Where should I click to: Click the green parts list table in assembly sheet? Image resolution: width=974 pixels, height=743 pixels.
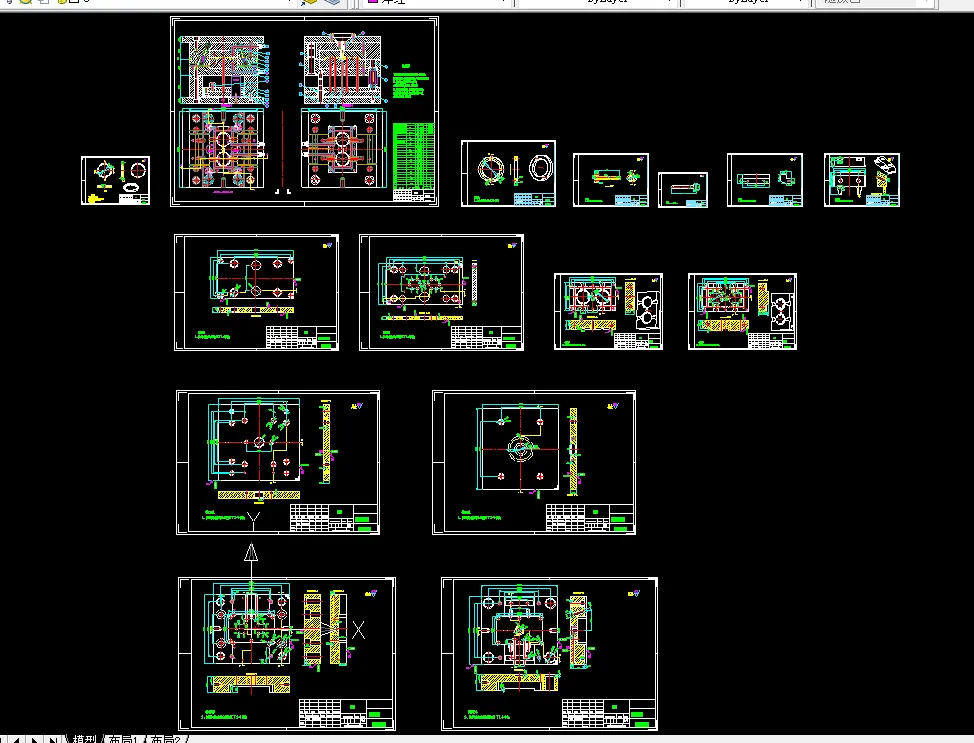click(413, 157)
